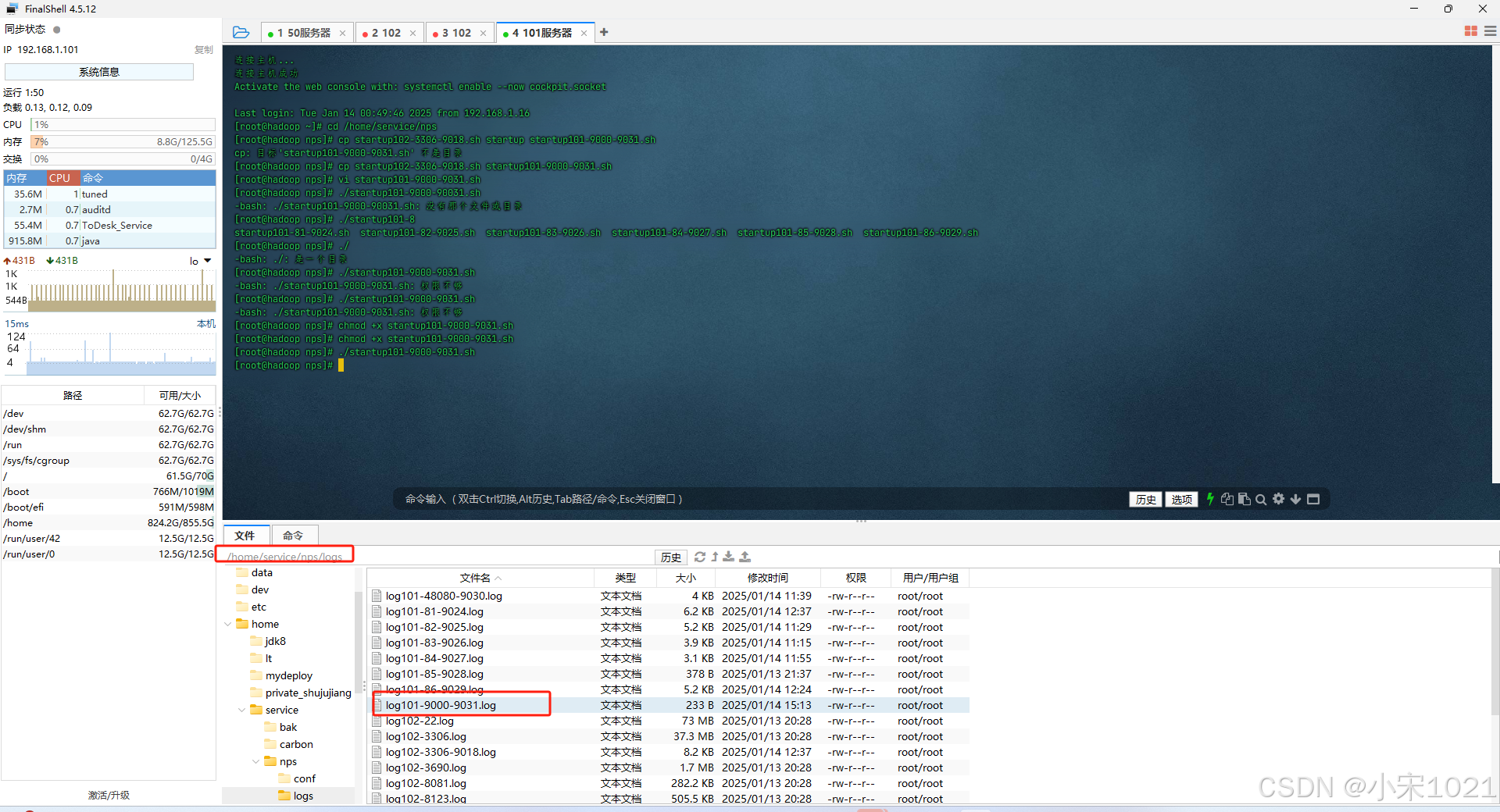Click the paste icon in command bar

(1245, 499)
